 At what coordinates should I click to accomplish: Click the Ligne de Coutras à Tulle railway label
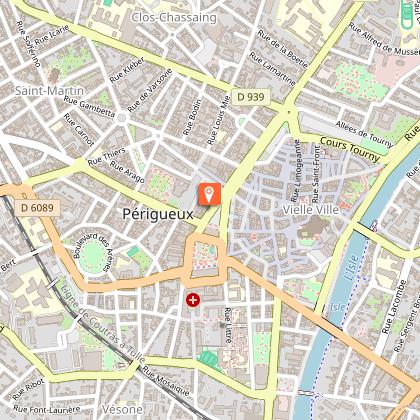(x=103, y=323)
